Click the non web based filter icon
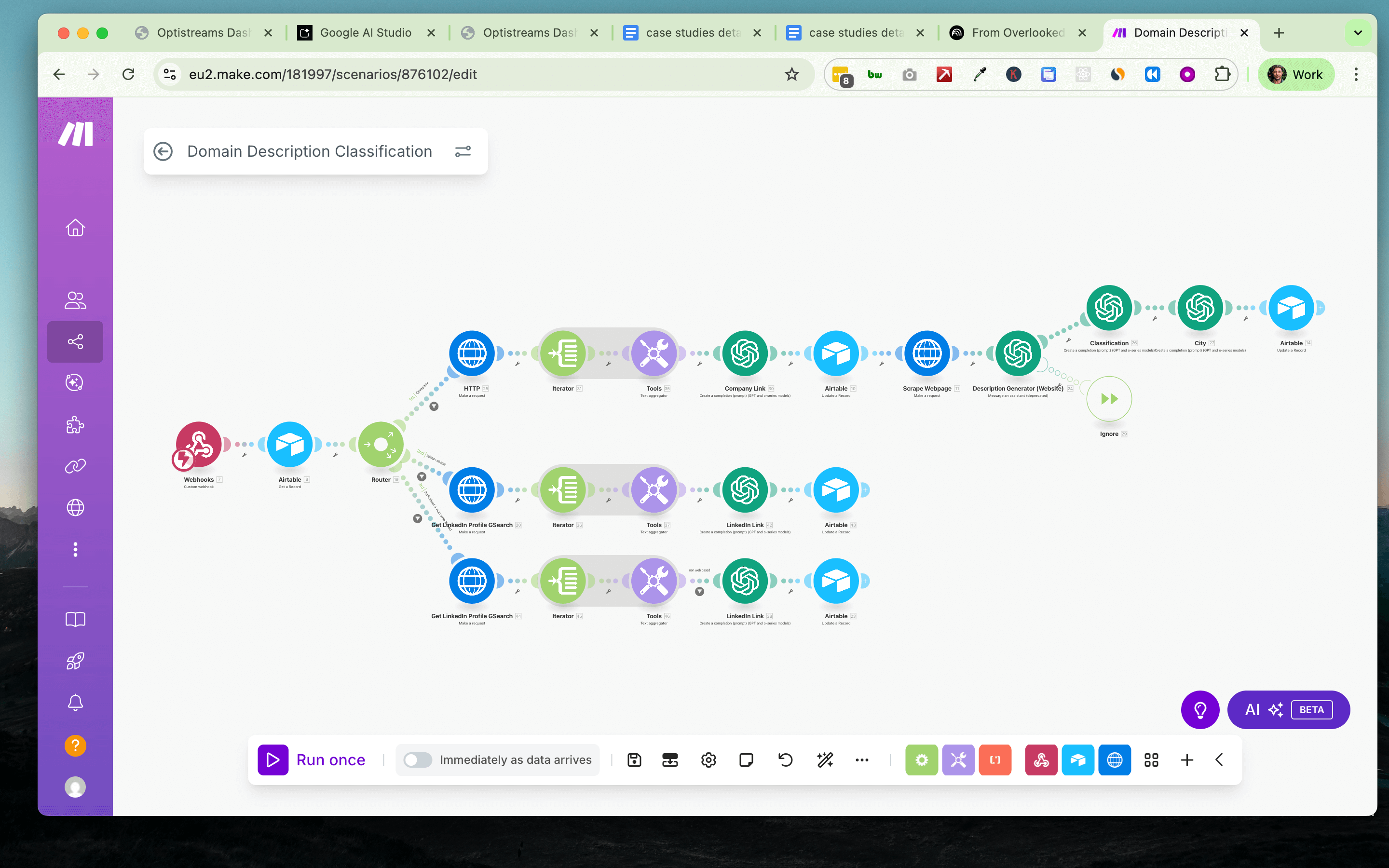This screenshot has width=1389, height=868. (699, 592)
